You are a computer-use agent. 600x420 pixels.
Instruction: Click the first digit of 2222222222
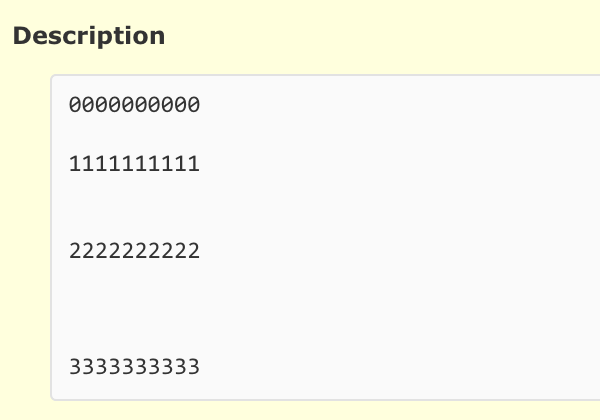75,251
